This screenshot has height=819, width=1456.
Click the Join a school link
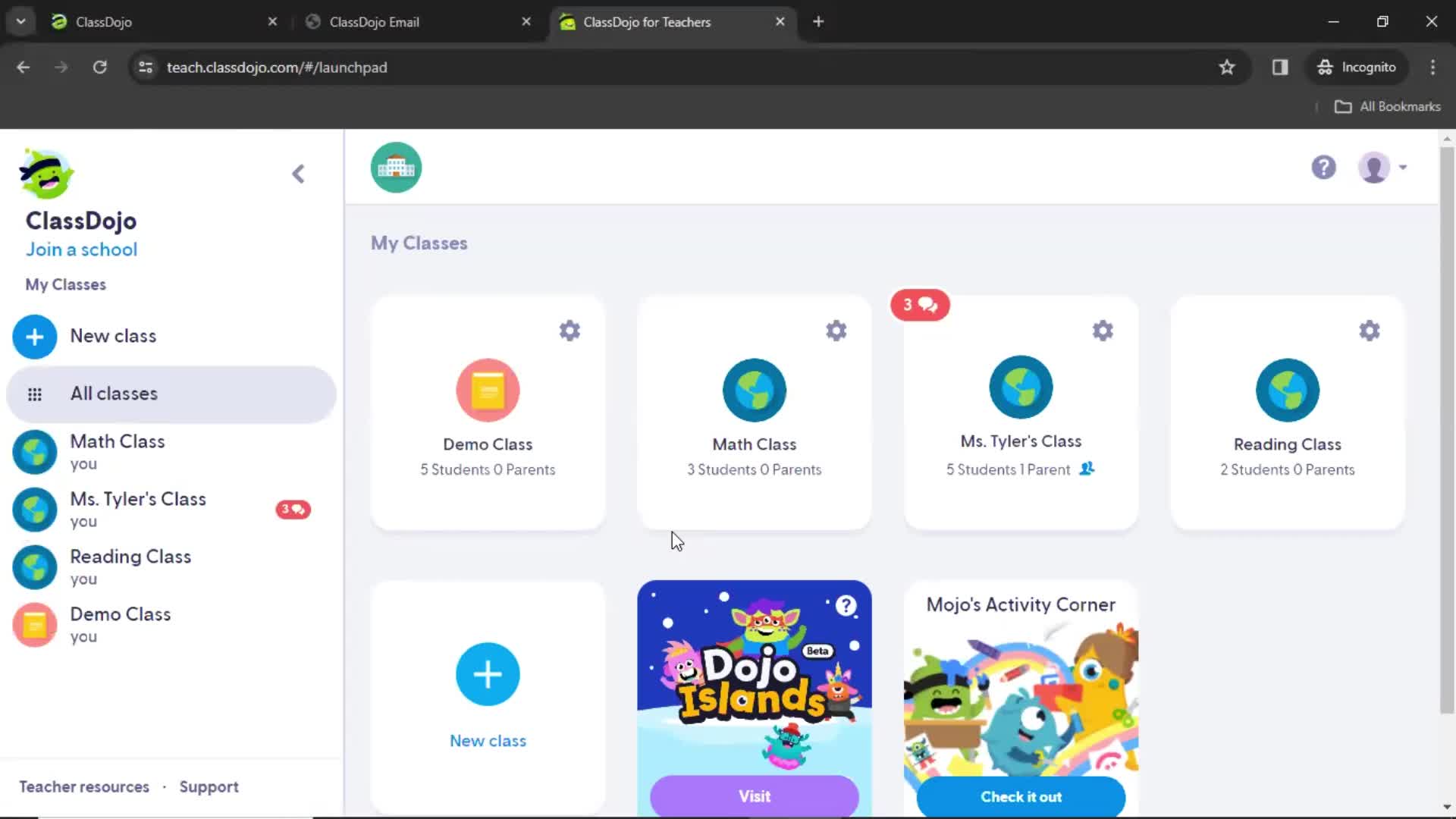[x=82, y=249]
